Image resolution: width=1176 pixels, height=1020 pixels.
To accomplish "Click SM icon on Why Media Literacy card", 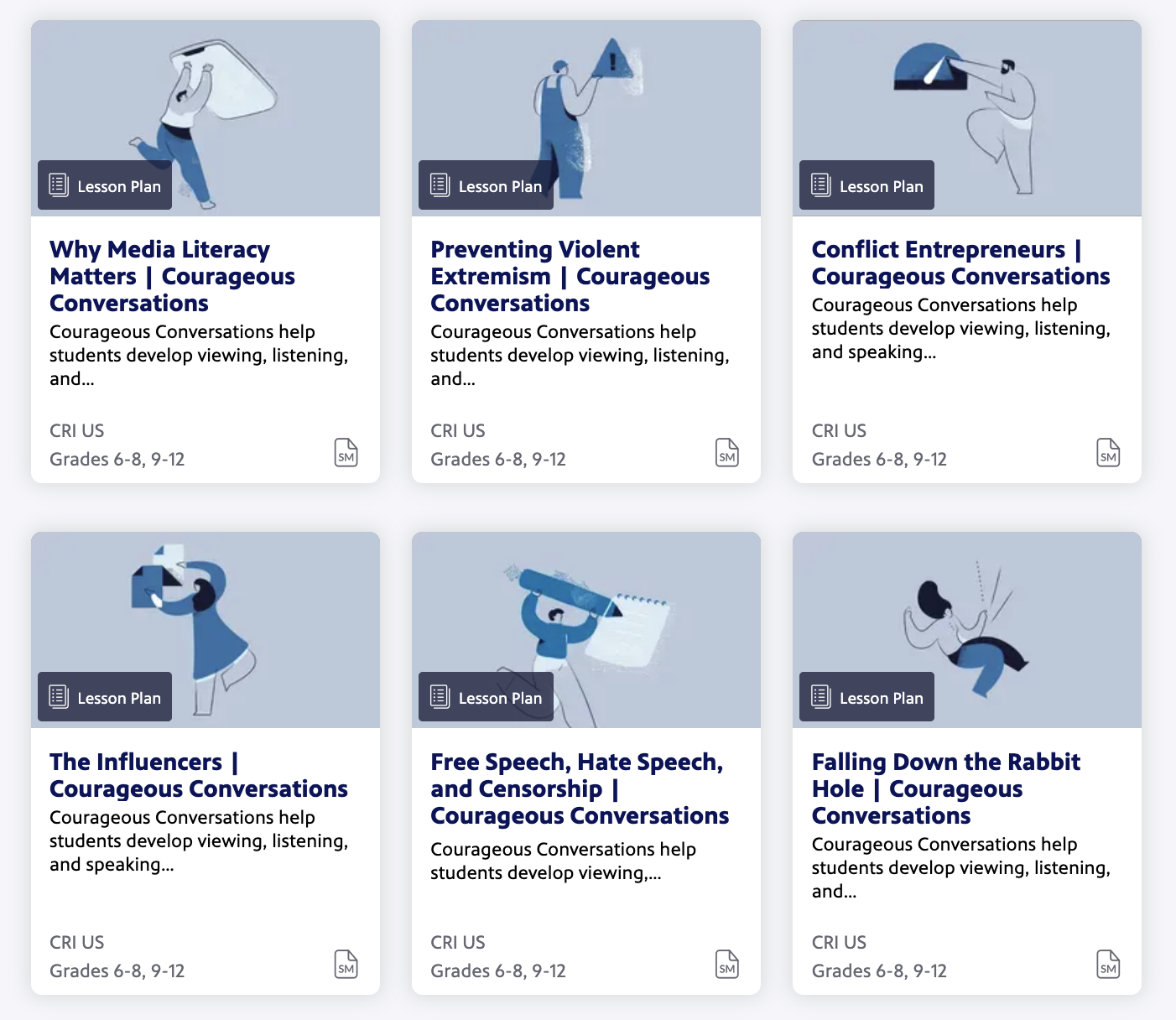I will click(346, 453).
